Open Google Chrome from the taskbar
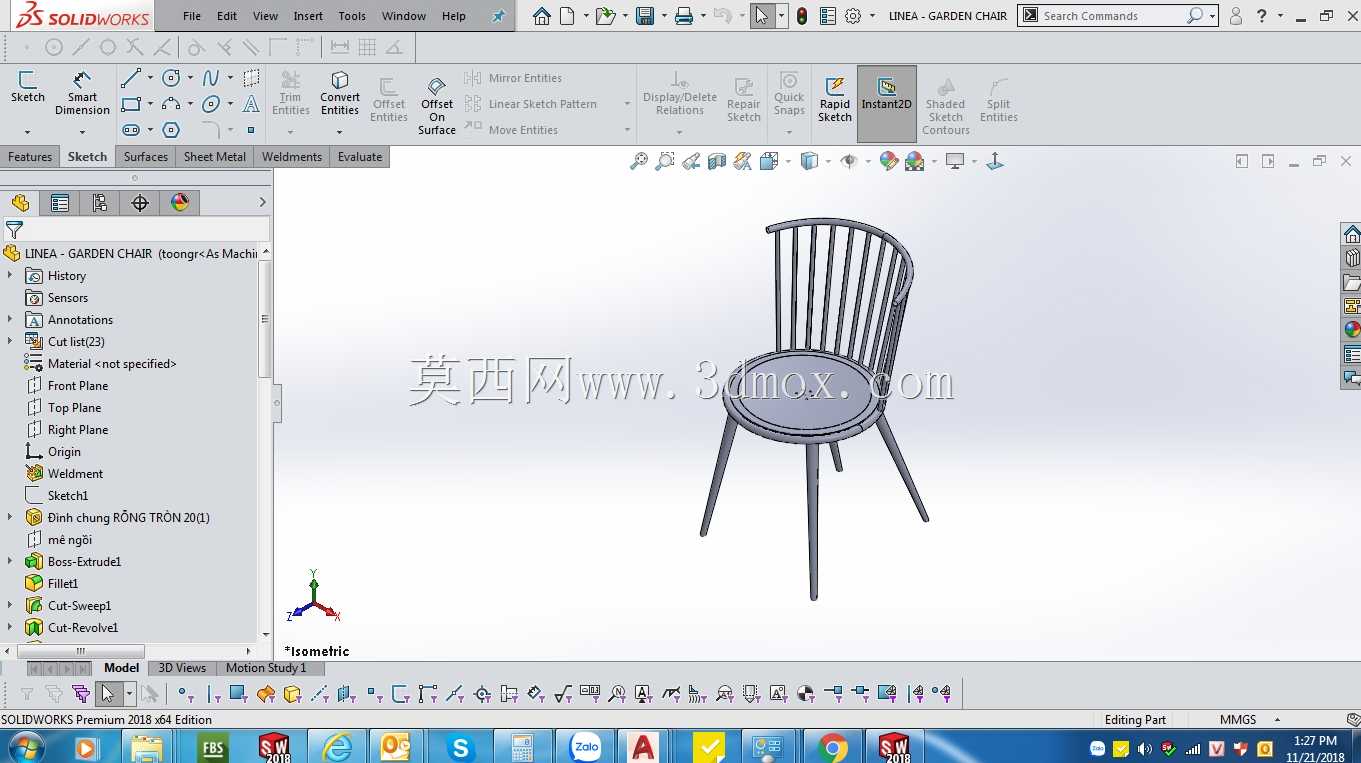The height and width of the screenshot is (763, 1361). [832, 747]
